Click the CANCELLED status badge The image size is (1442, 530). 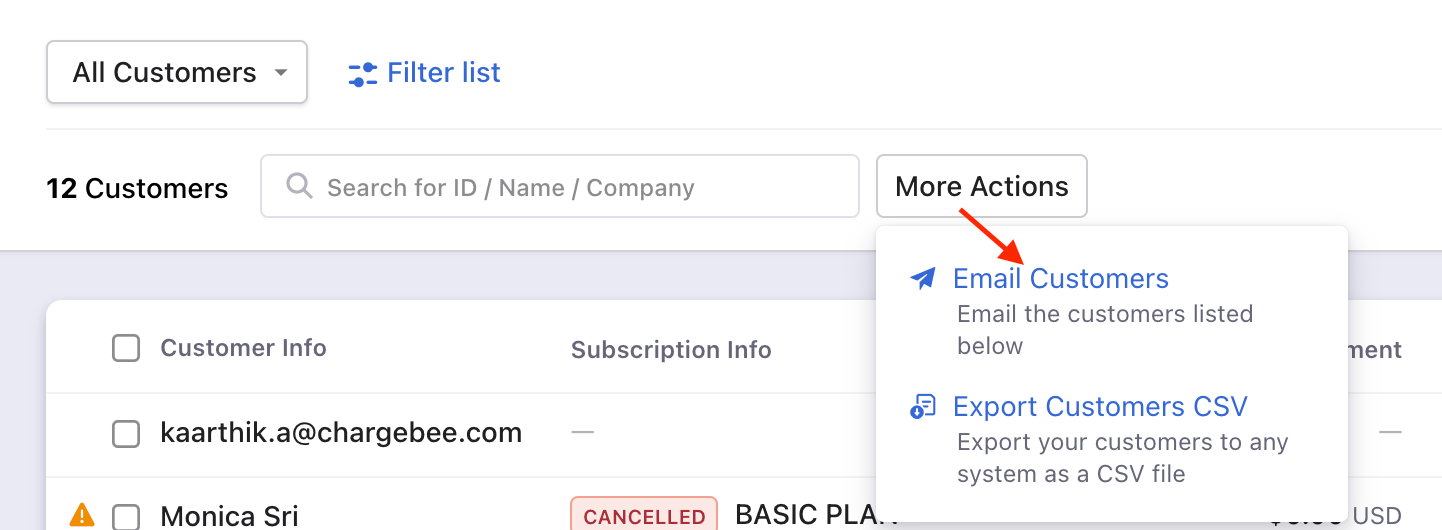point(643,516)
